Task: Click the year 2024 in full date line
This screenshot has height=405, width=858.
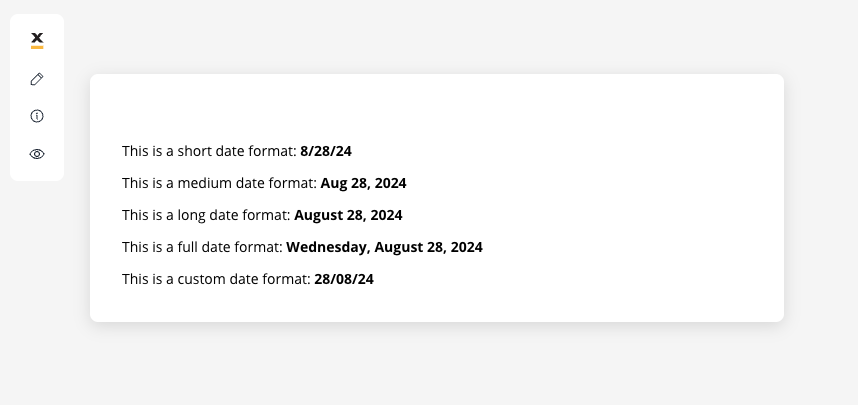Action: click(x=465, y=247)
